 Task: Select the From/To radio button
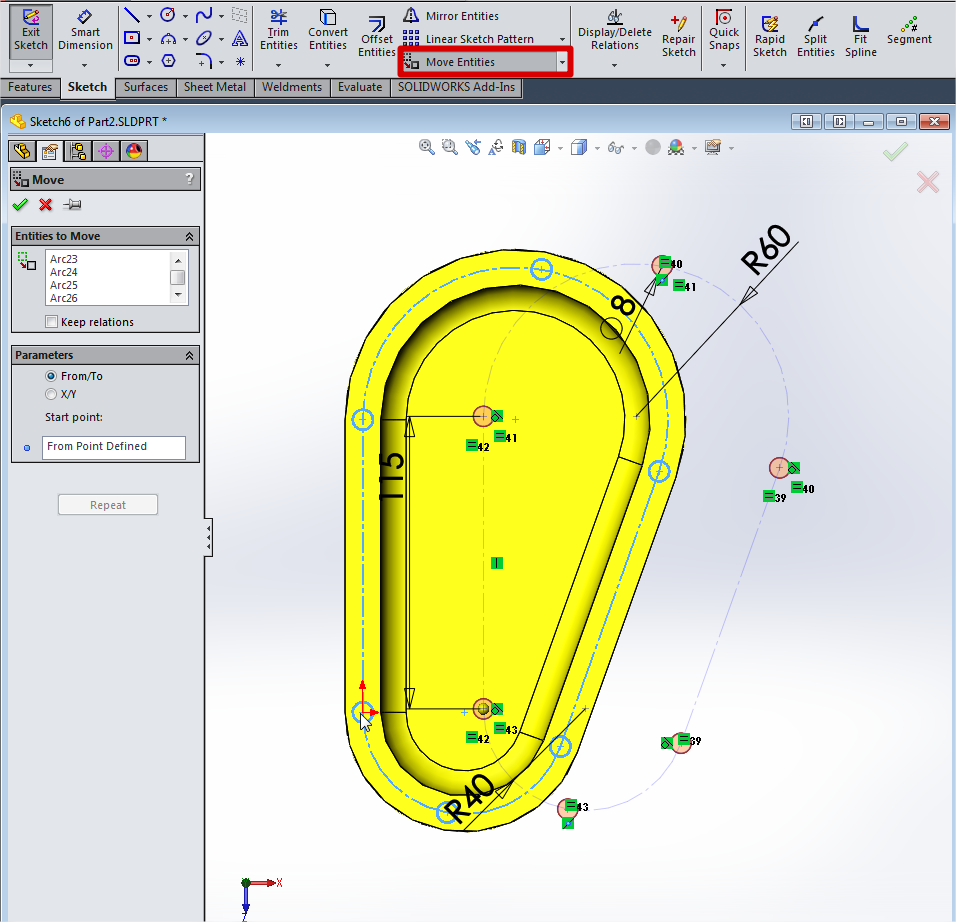coord(52,376)
